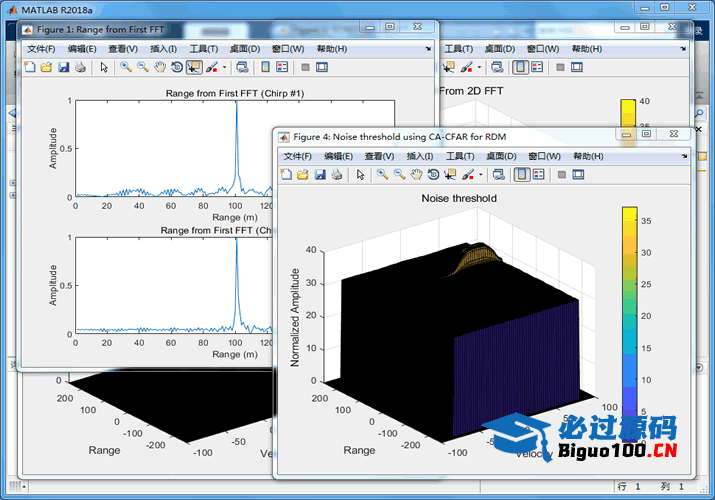Open 帮助(H) menu in background figure window
The image size is (715, 500).
[587, 49]
